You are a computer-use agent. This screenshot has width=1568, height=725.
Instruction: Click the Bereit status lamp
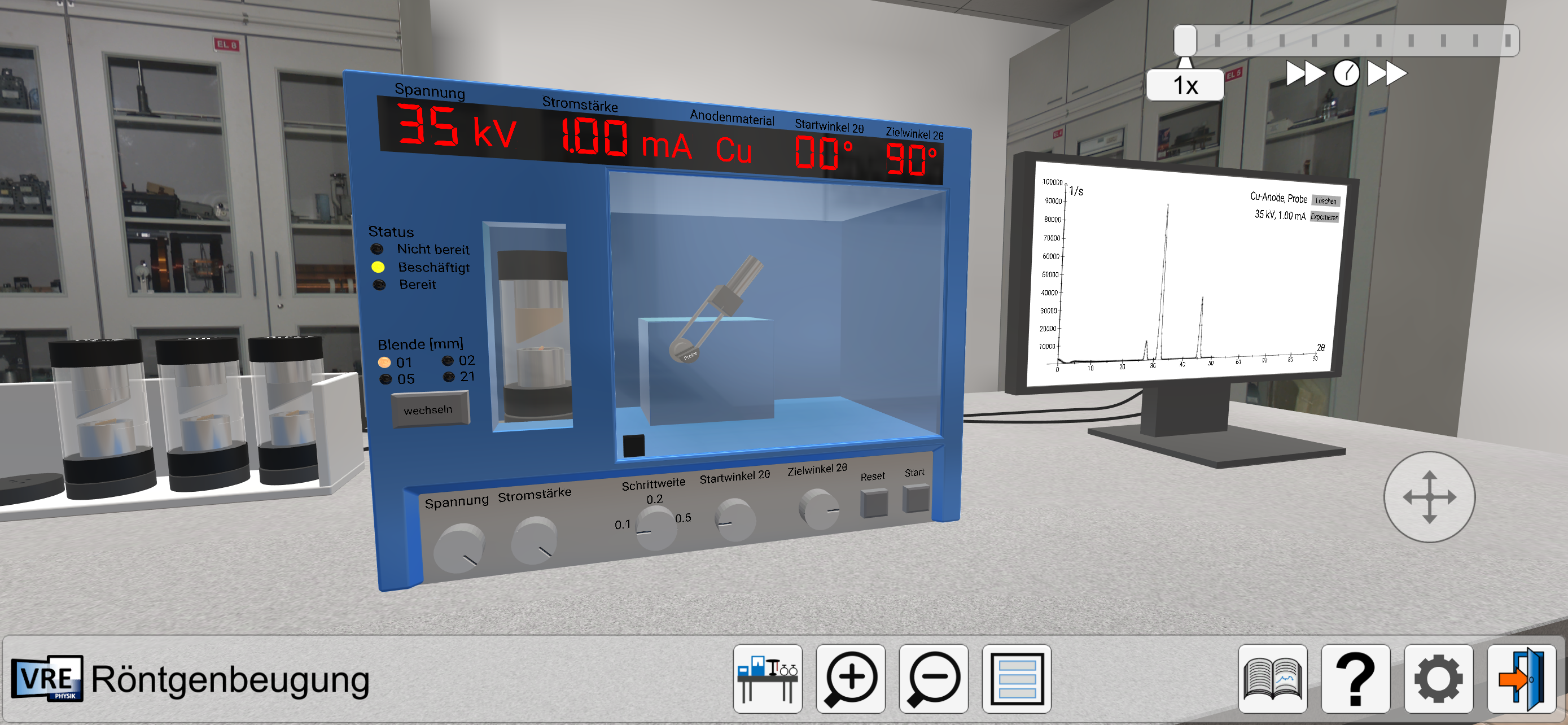coord(379,285)
